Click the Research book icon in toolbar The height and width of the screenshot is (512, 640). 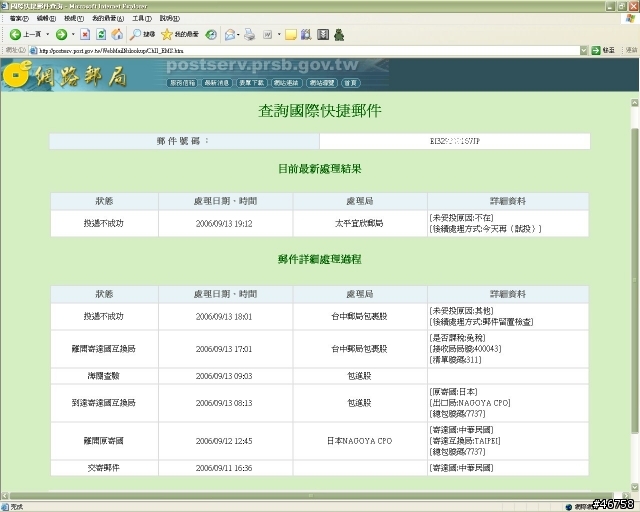306,35
